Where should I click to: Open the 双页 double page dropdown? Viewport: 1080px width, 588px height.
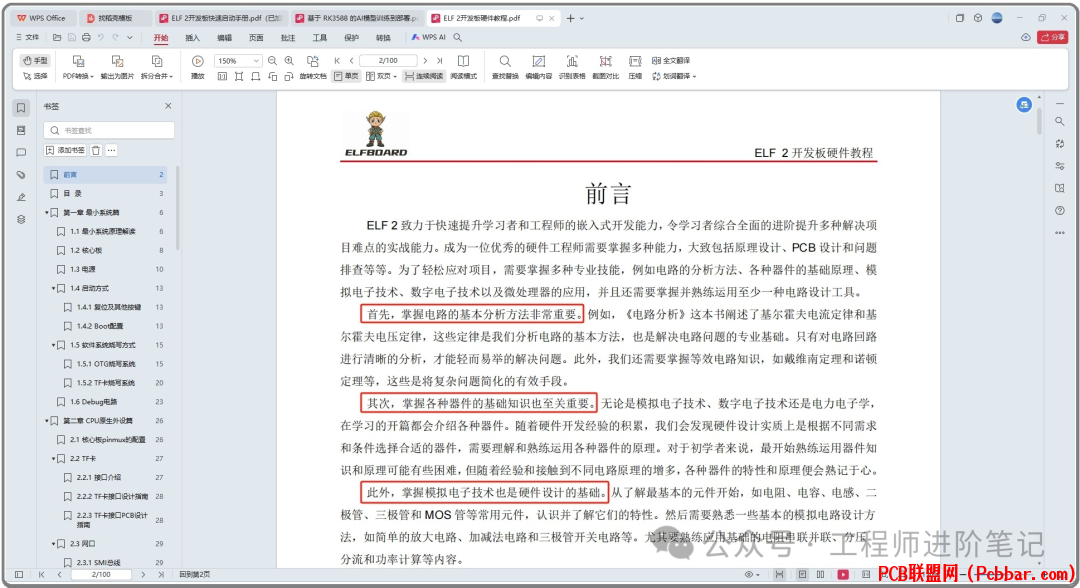[382, 76]
